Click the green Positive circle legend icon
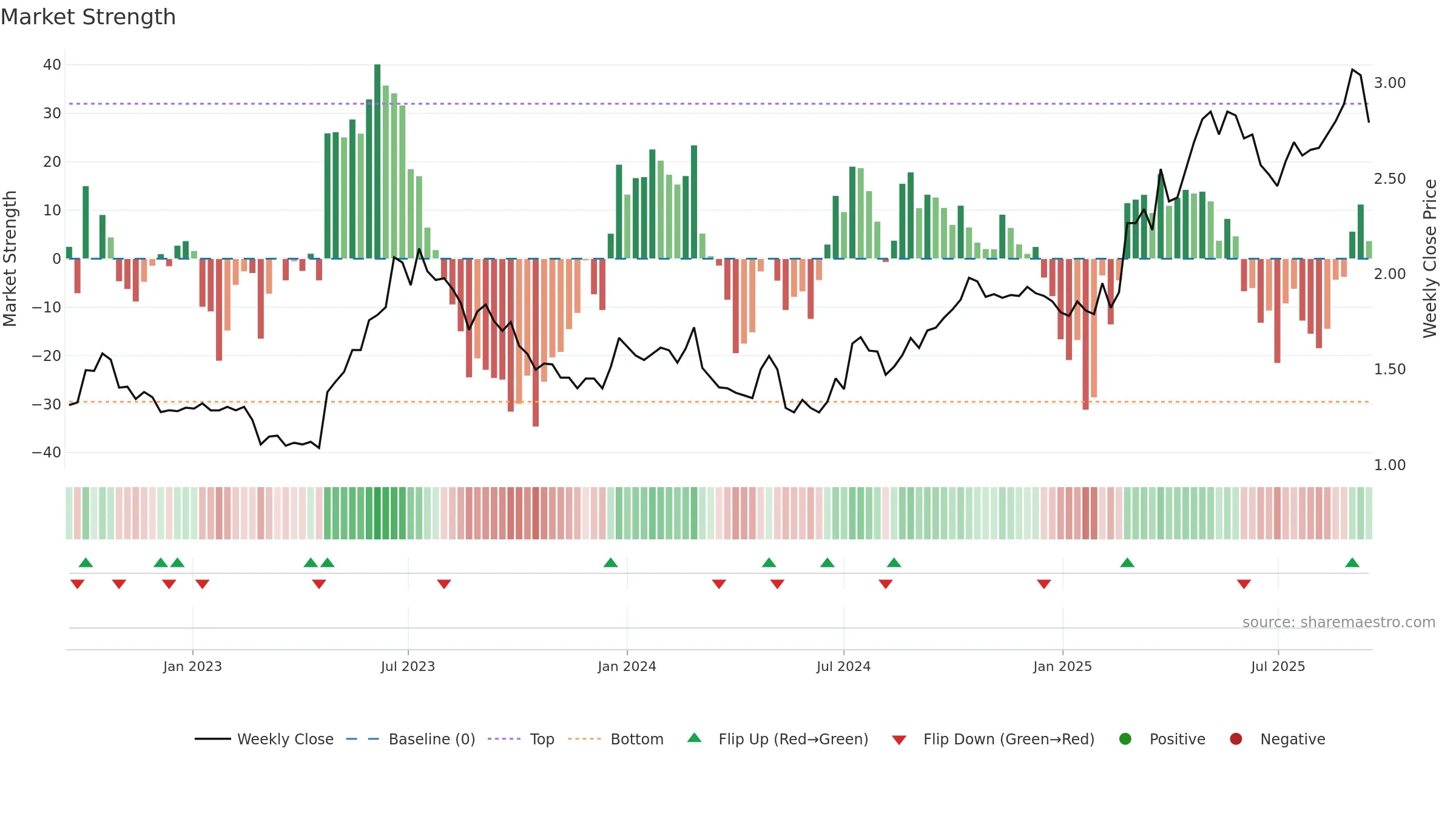 point(1125,739)
